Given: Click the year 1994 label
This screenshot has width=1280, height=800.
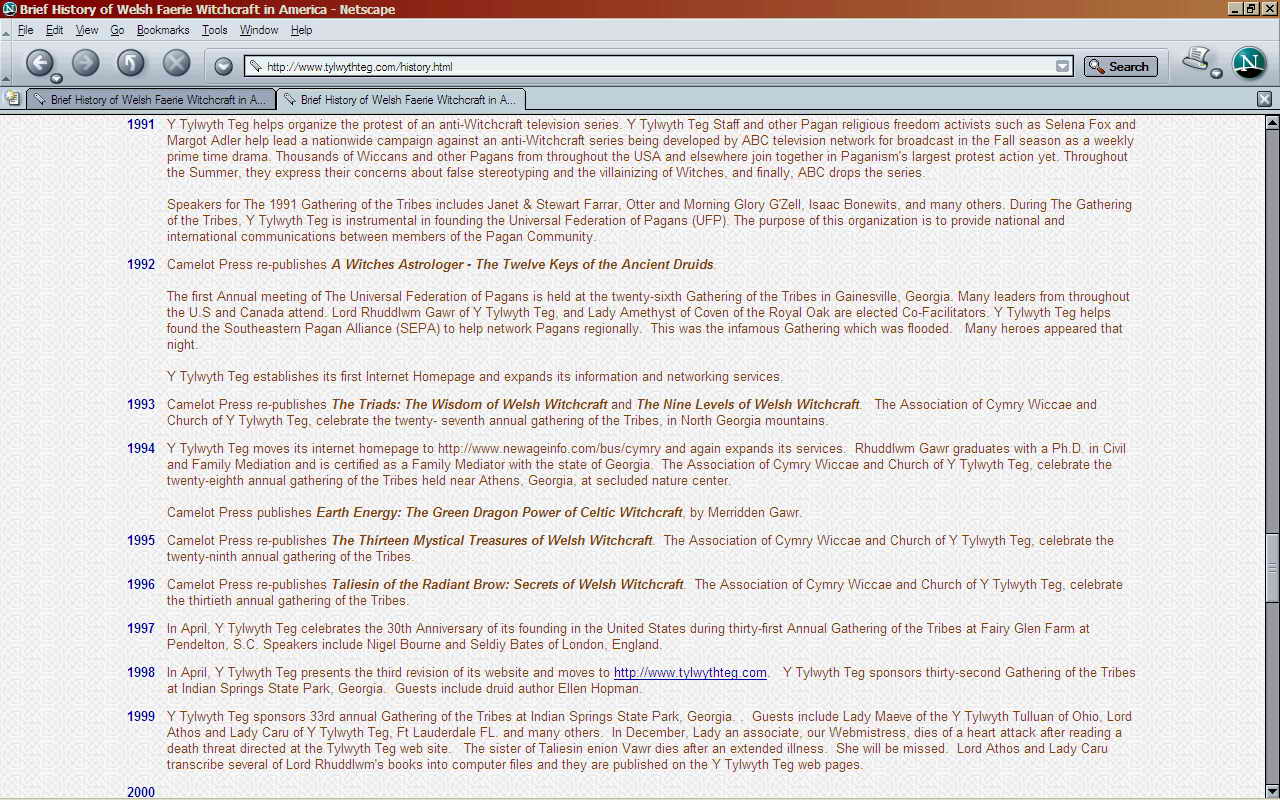Looking at the screenshot, I should coord(141,449).
